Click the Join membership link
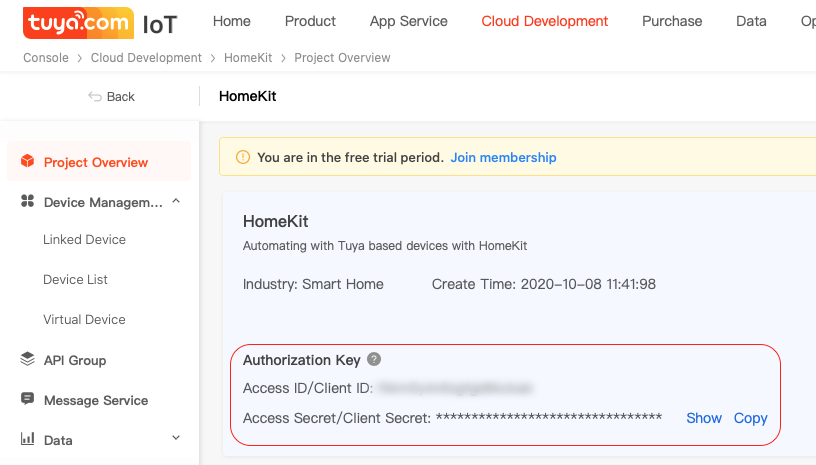 tap(503, 157)
